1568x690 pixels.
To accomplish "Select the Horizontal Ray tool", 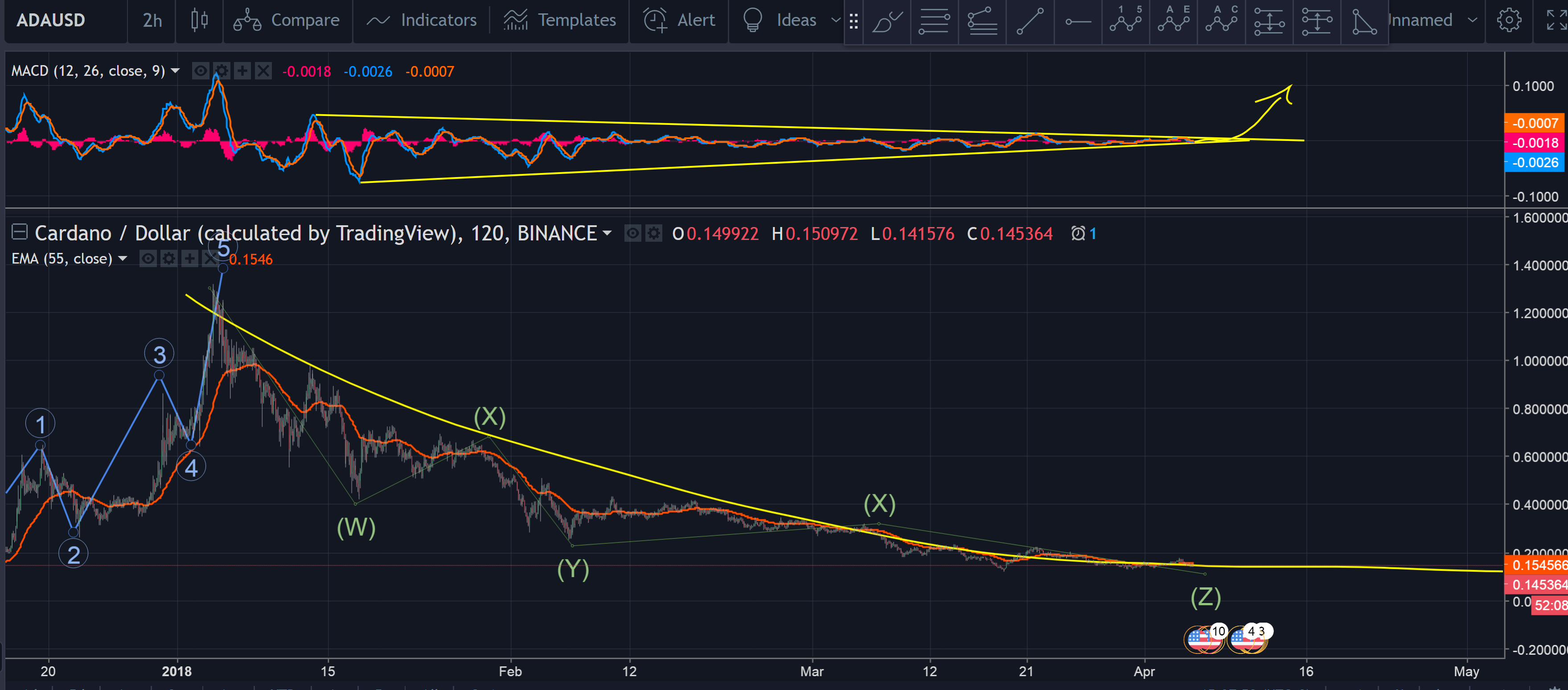I will click(x=1077, y=21).
